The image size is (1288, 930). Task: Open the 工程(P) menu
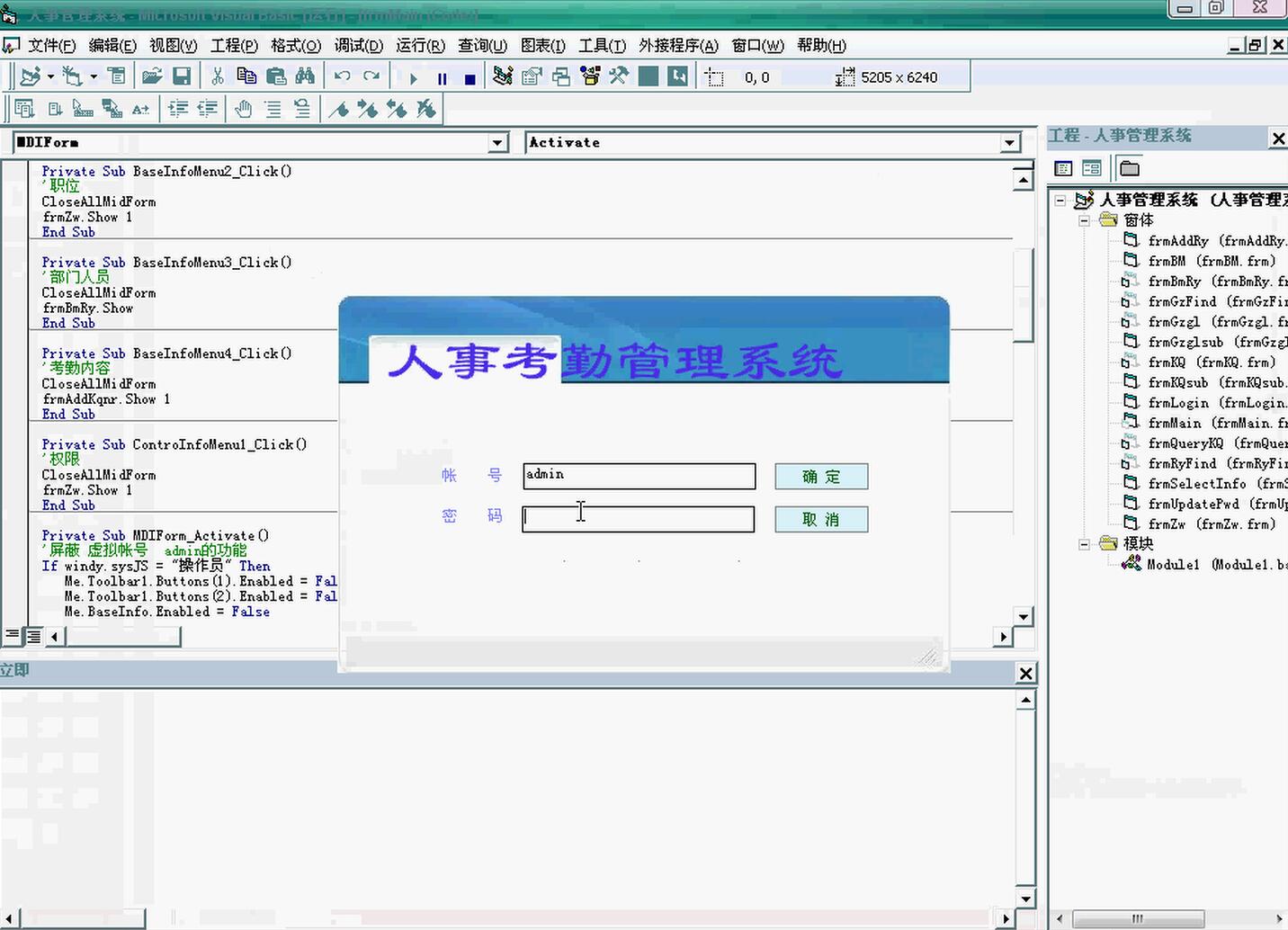[x=234, y=45]
